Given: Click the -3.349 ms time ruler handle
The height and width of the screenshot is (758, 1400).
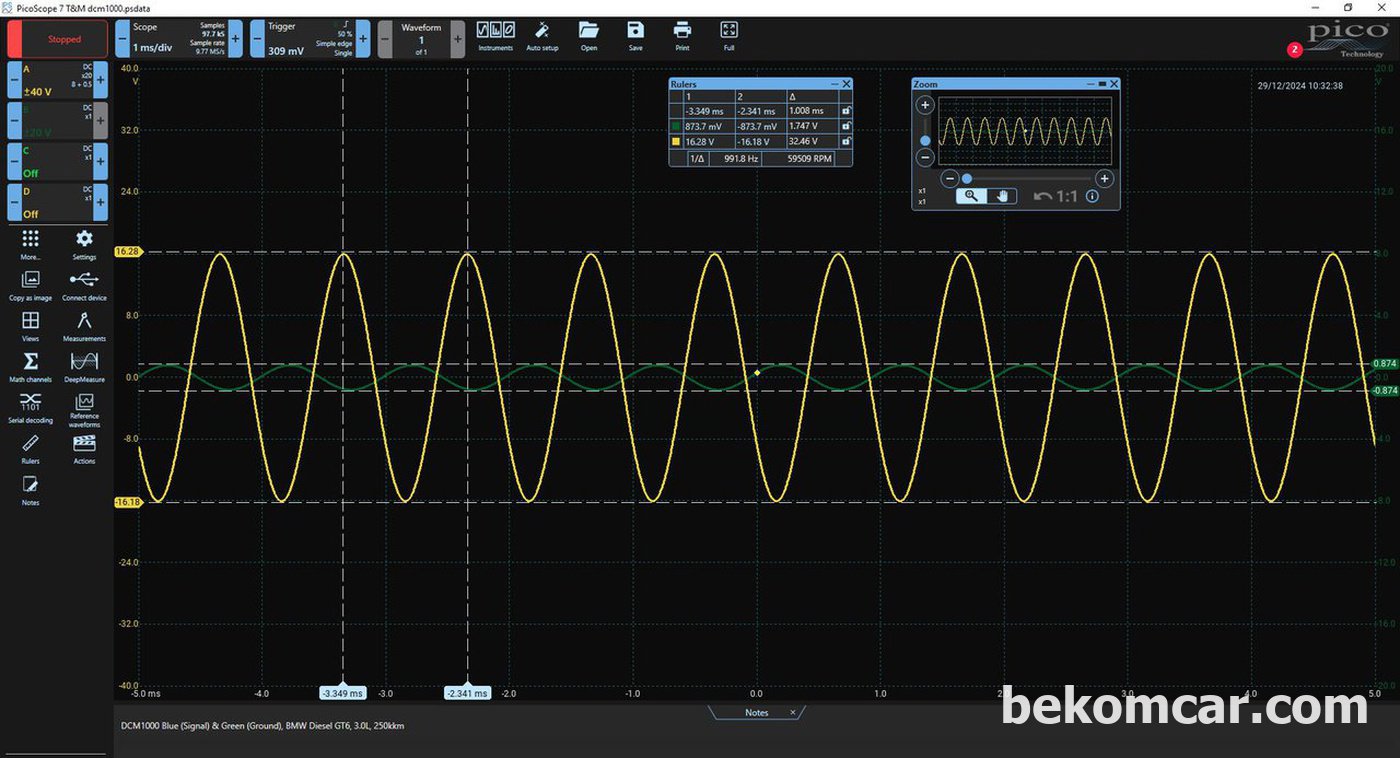Looking at the screenshot, I should (x=343, y=693).
